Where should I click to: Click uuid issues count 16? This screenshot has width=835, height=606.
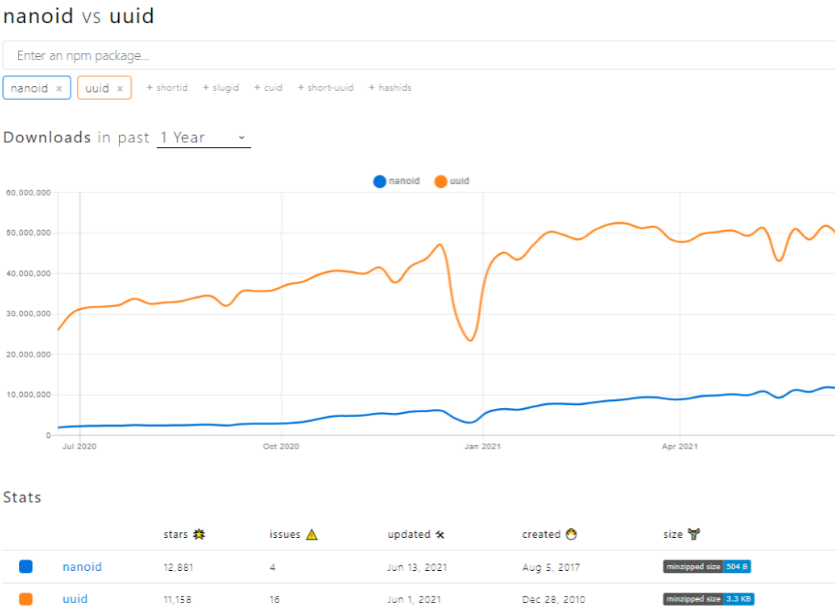[x=275, y=600]
